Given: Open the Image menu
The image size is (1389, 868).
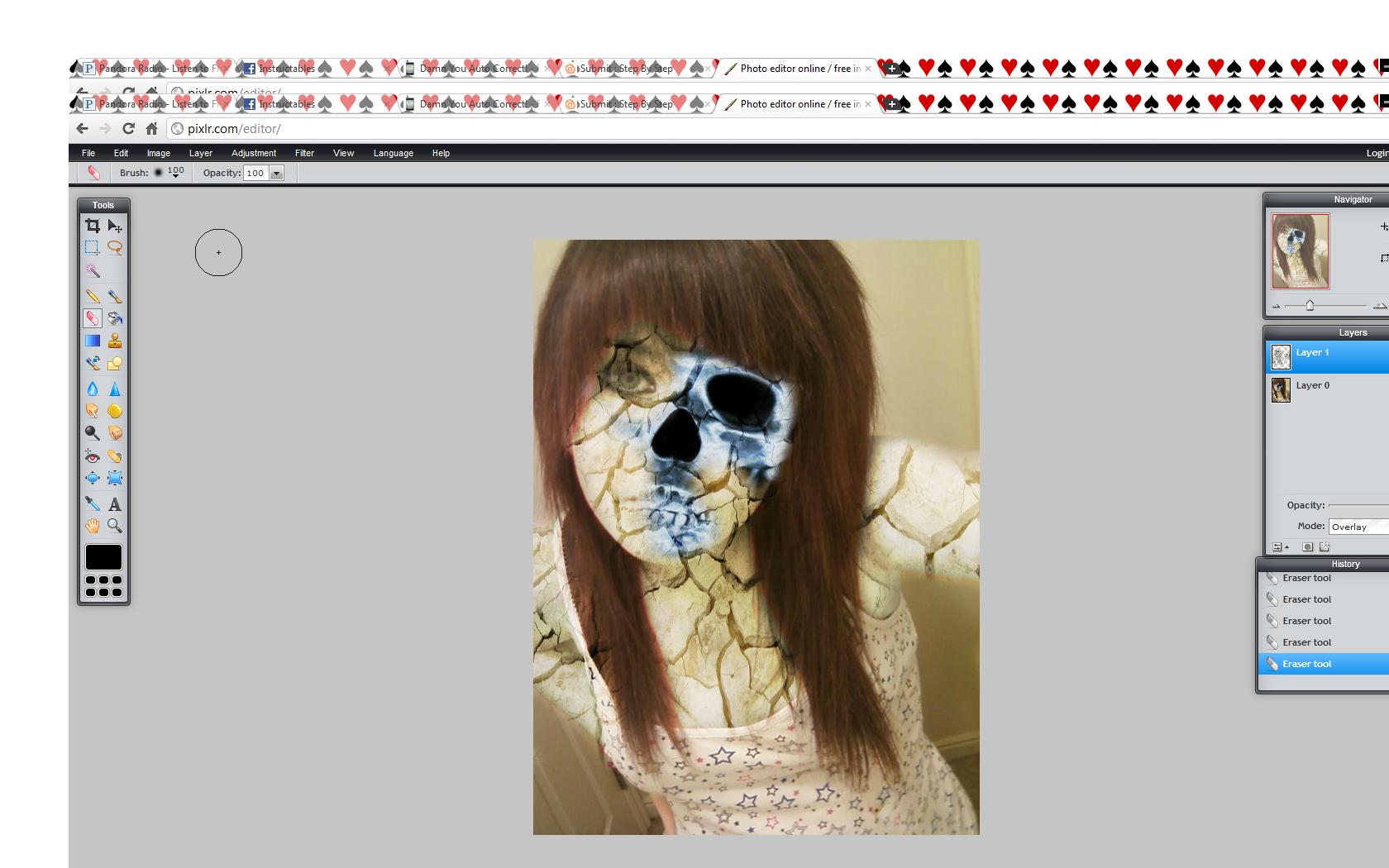Looking at the screenshot, I should pyautogui.click(x=159, y=153).
